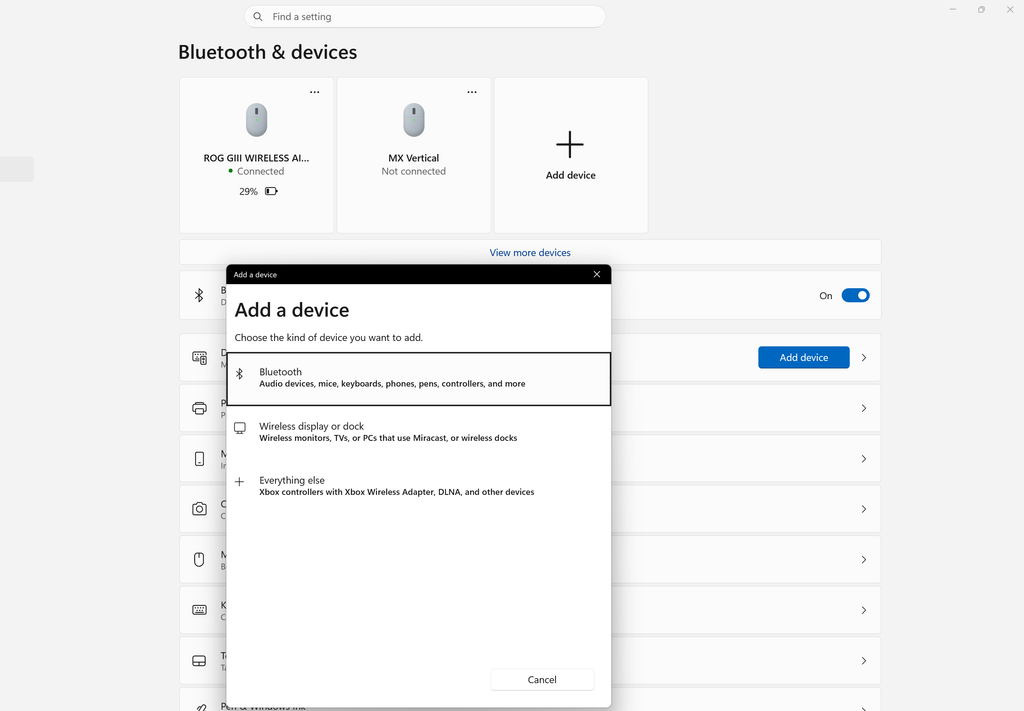Click the MX Vertical mouse icon
The height and width of the screenshot is (711, 1024).
tap(414, 120)
